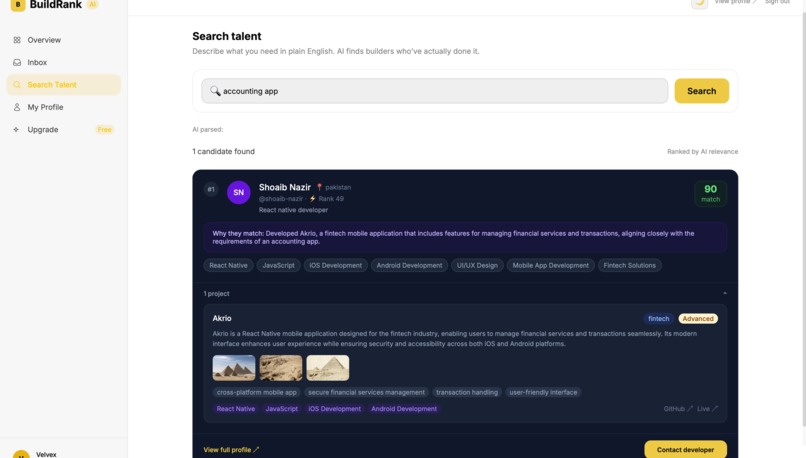The width and height of the screenshot is (806, 458).
Task: Click the gray iOS Development skill tag
Action: click(x=336, y=265)
